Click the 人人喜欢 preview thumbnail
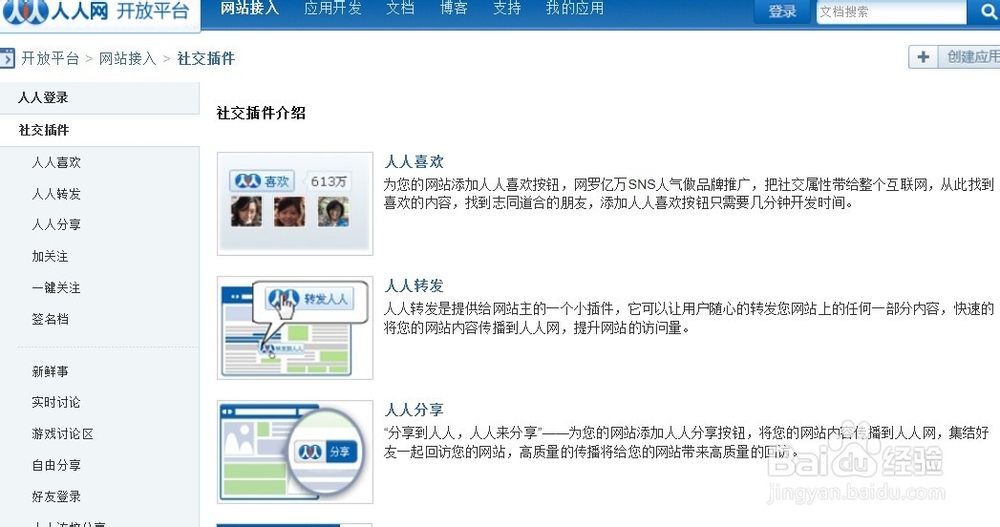This screenshot has height=527, width=1000. pos(295,204)
